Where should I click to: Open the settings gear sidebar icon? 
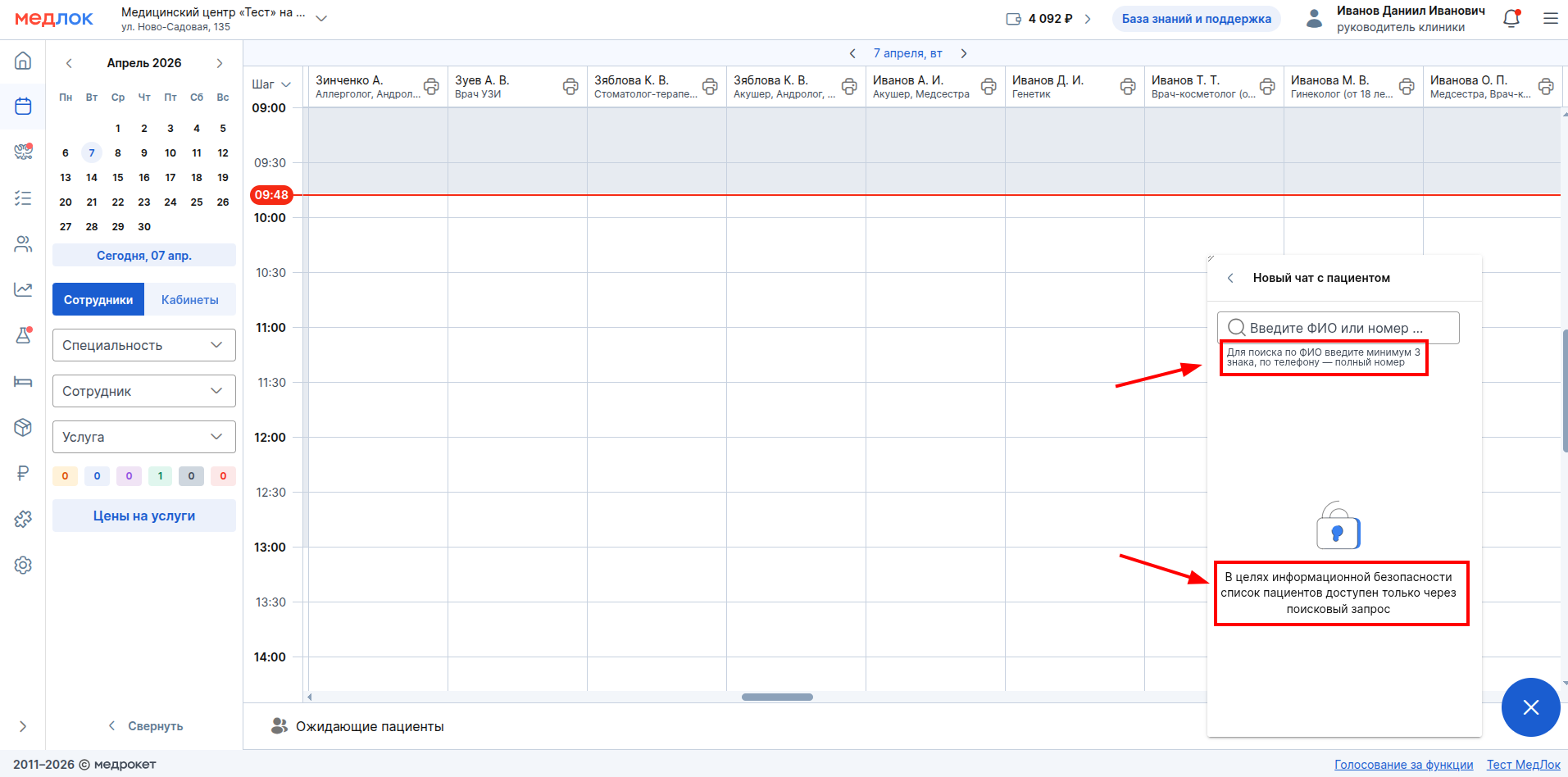coord(23,565)
